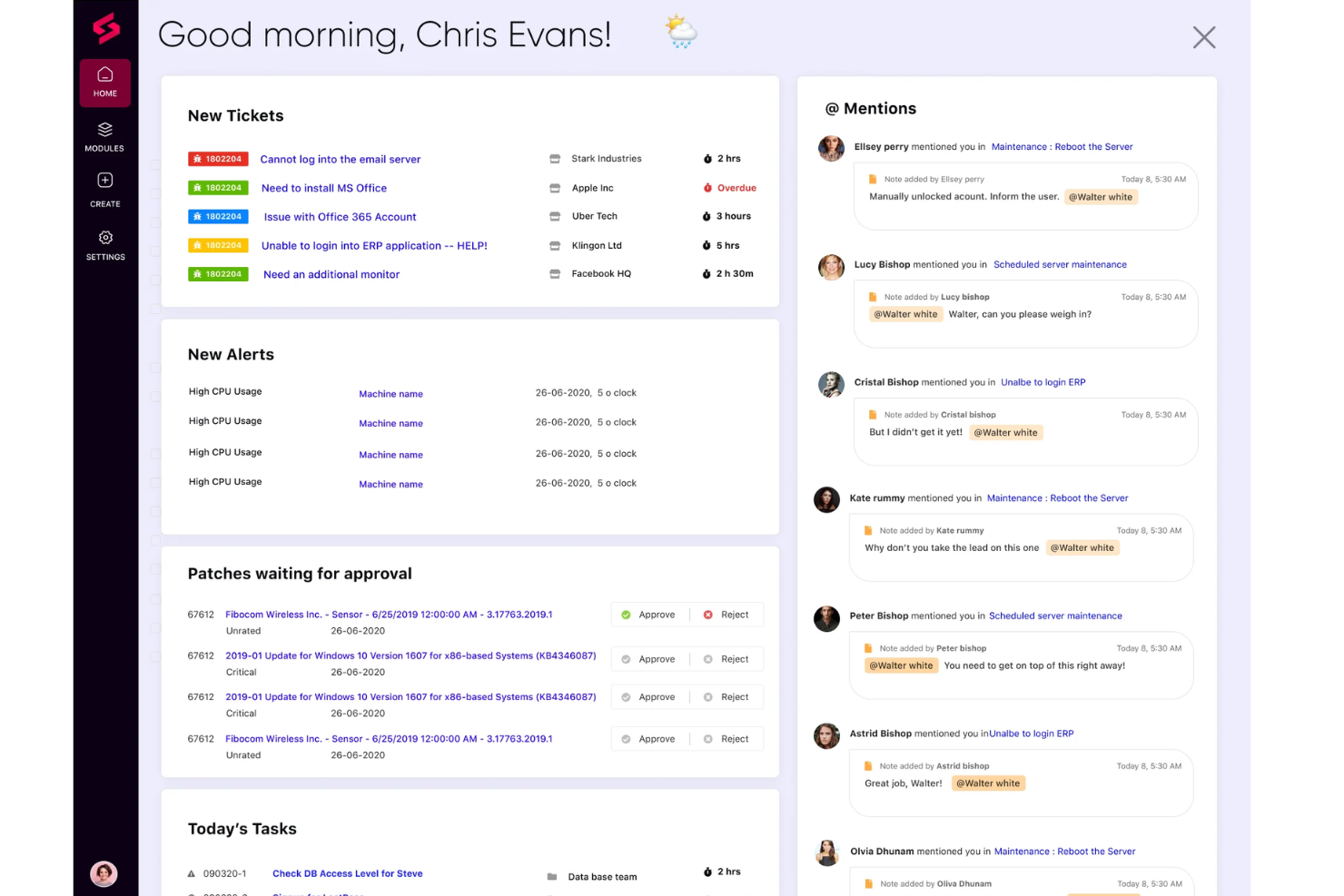Reject the first Fibocom Wireless patch
The image size is (1344, 896).
point(726,615)
